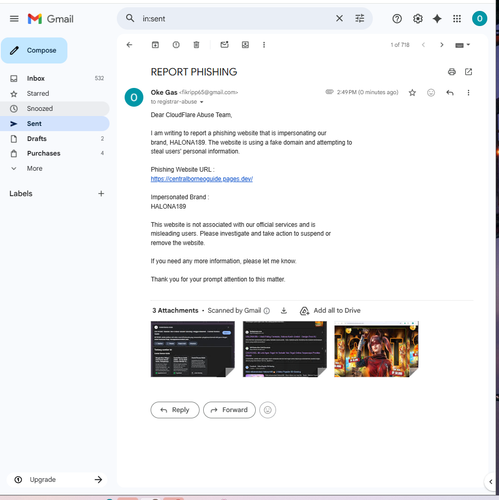This screenshot has height=500, width=499.
Task: Click the search magnifier icon
Action: click(x=130, y=18)
